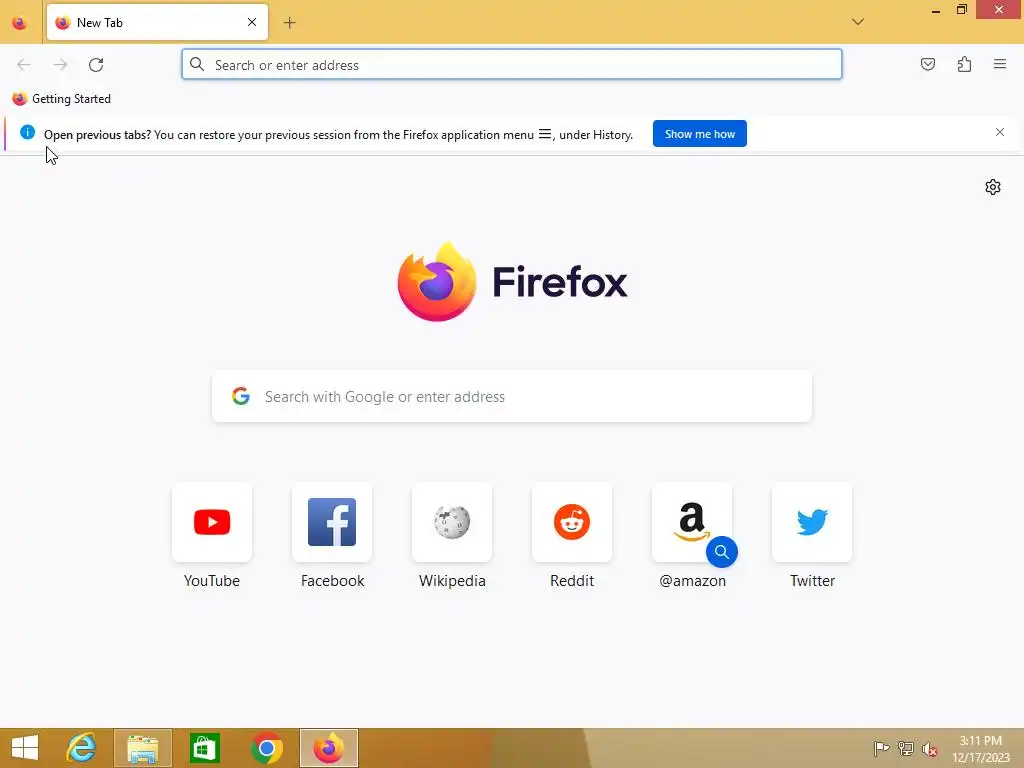Open the Windows Store taskbar icon
1024x768 pixels.
pos(204,748)
